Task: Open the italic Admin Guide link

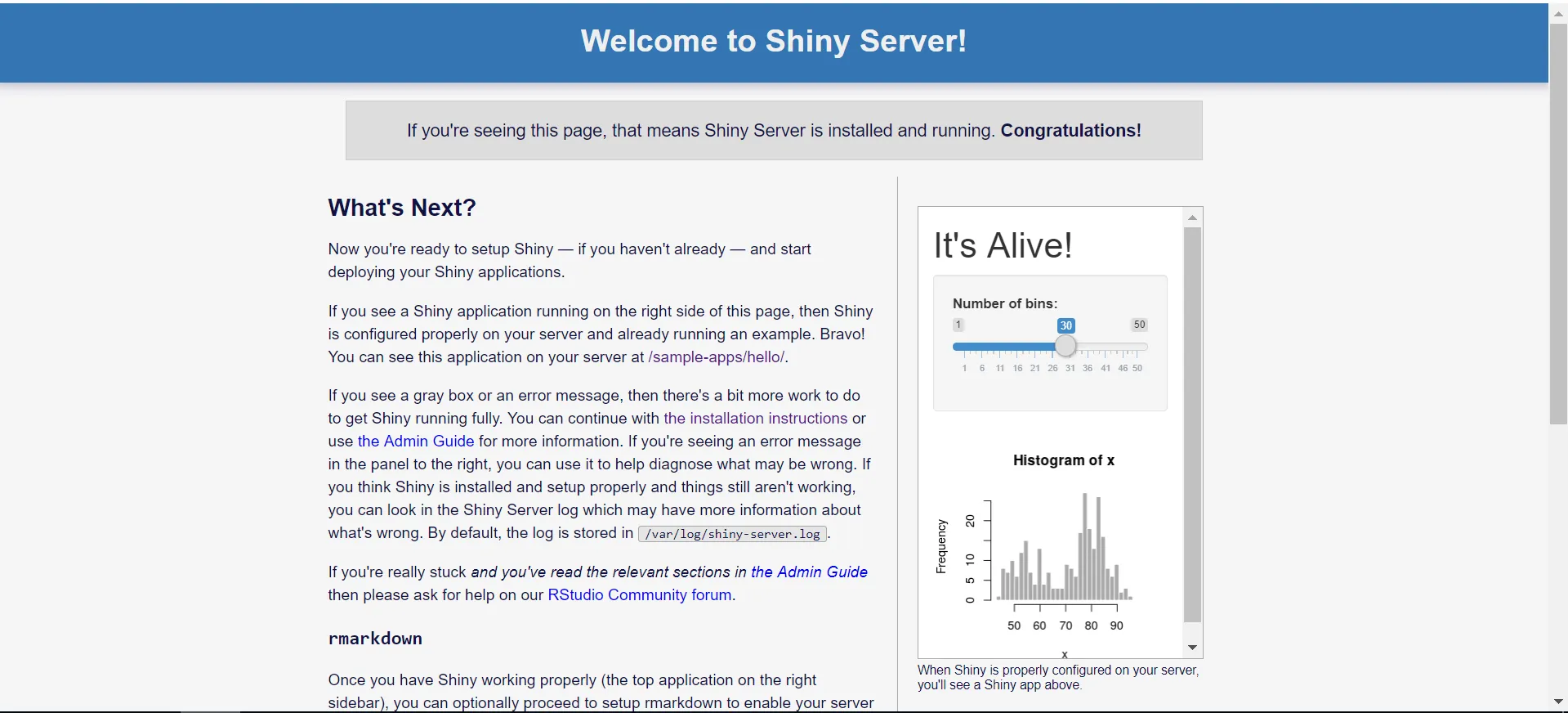Action: pos(809,572)
